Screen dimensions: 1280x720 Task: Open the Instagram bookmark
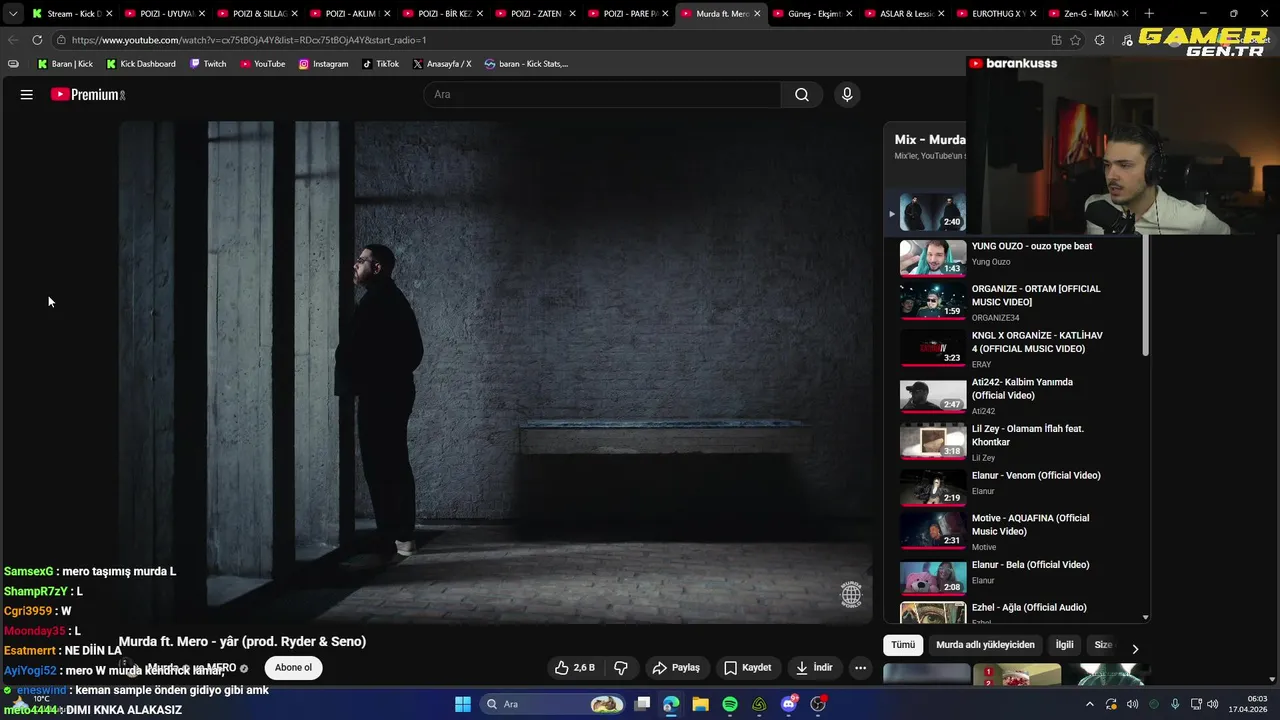[x=323, y=64]
